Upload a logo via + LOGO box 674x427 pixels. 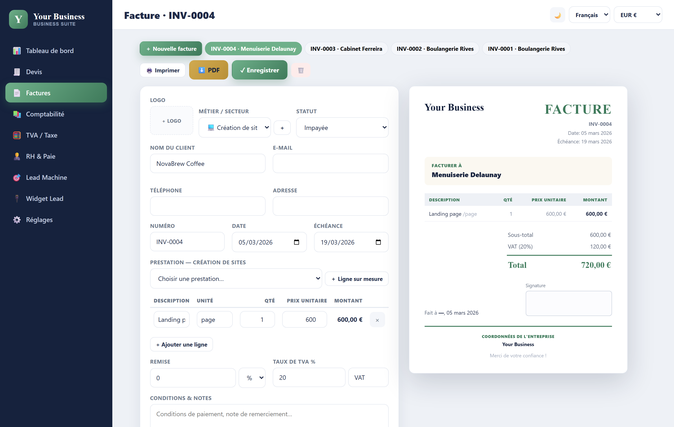click(172, 121)
